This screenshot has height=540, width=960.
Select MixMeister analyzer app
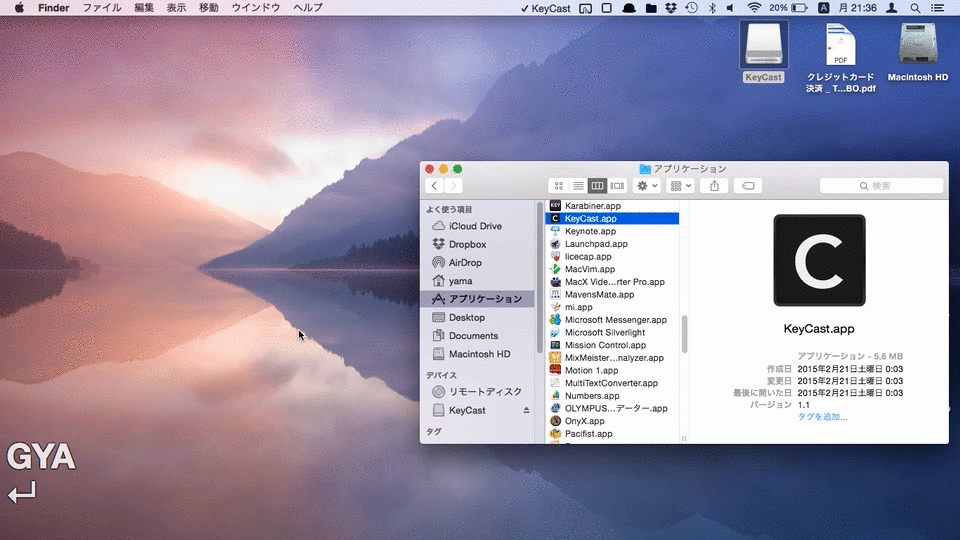(612, 358)
